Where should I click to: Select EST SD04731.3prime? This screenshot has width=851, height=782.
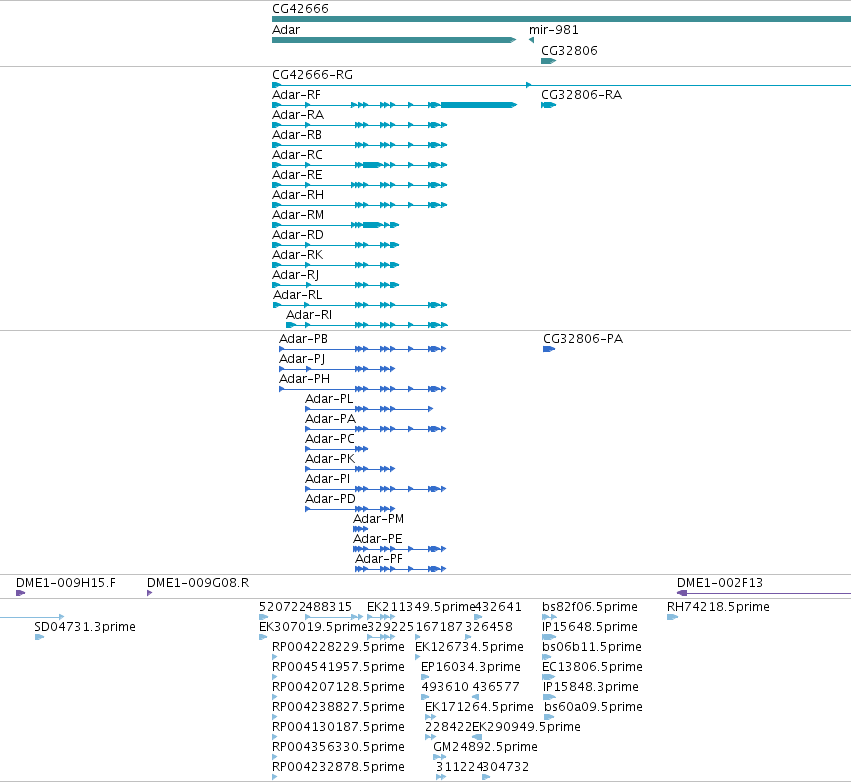coord(39,637)
